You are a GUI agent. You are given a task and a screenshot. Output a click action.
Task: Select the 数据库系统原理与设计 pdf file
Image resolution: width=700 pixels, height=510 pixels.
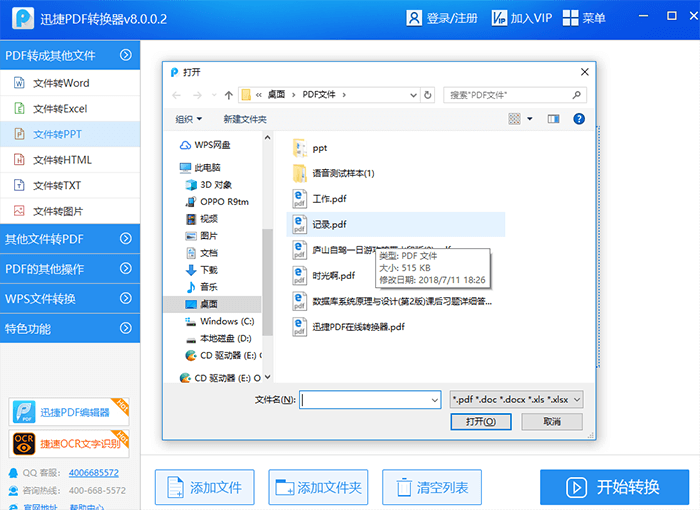392,301
